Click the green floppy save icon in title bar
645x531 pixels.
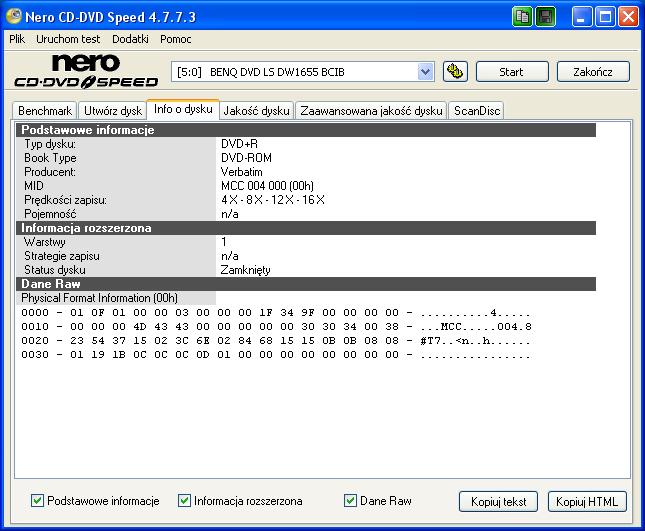[545, 17]
